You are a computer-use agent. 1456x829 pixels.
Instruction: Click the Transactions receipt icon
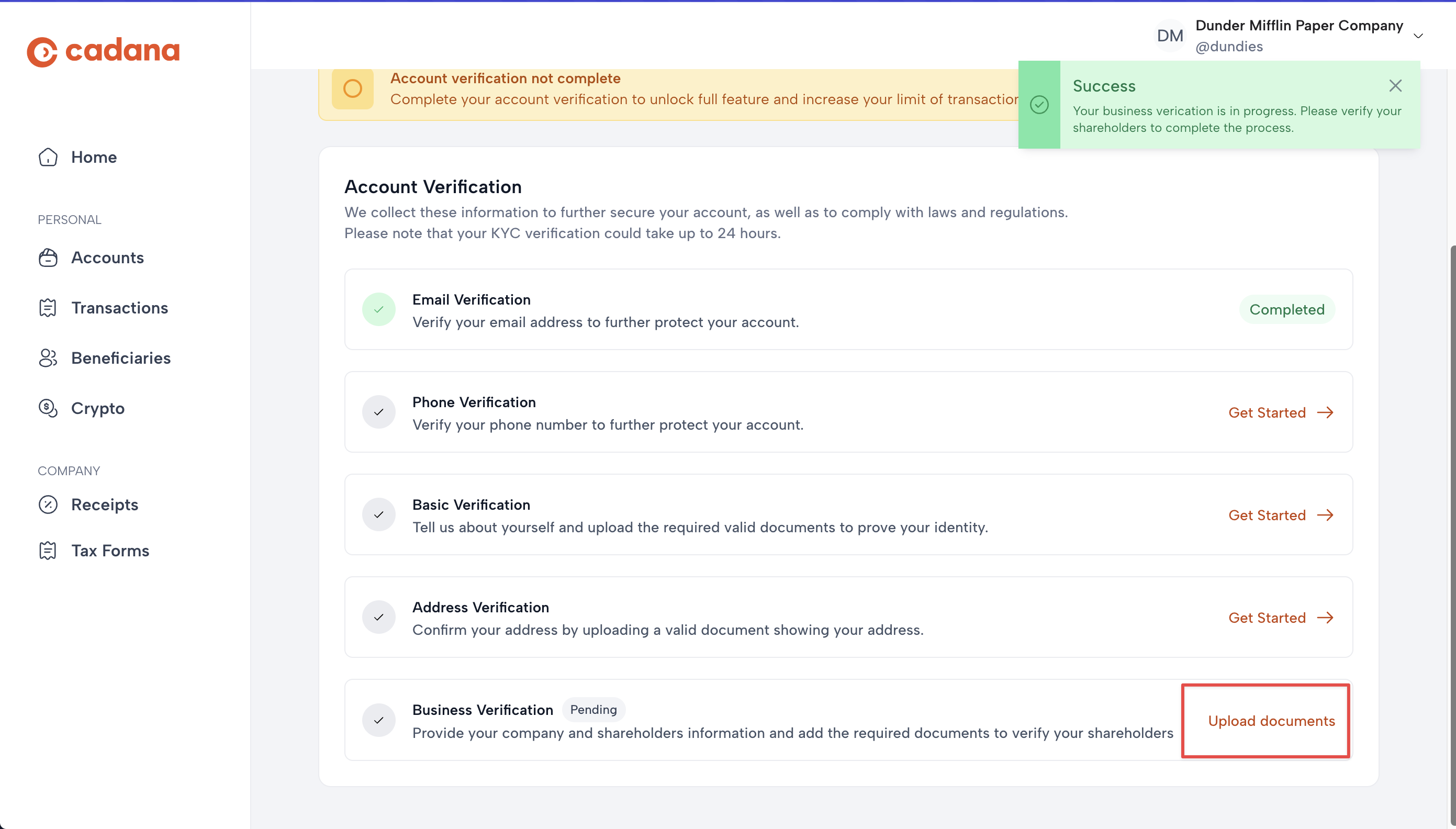(x=48, y=308)
